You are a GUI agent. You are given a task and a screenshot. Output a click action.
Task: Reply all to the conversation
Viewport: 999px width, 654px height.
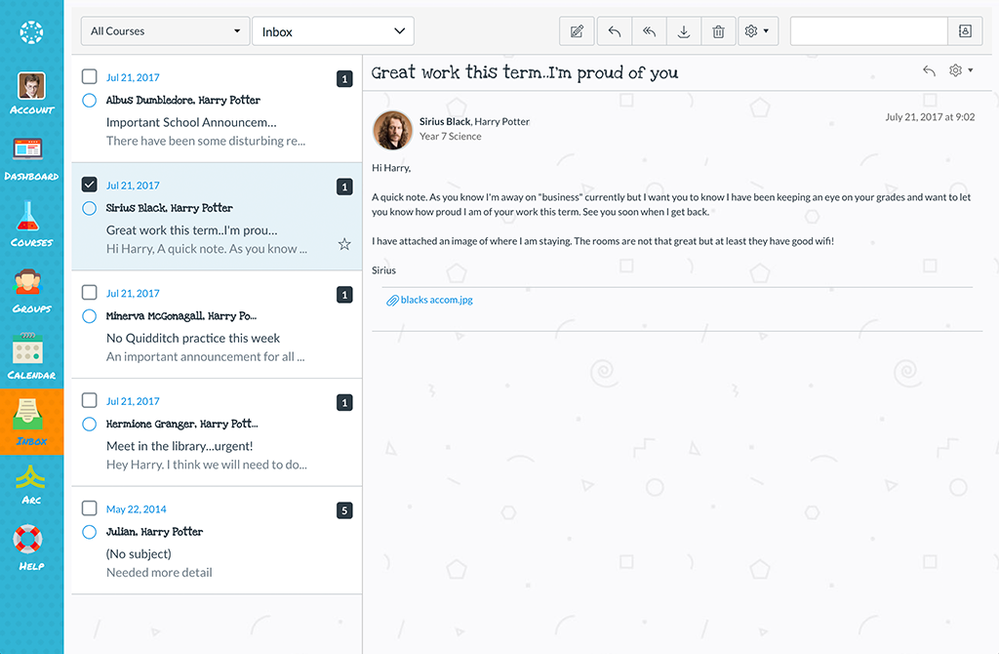[x=649, y=31]
